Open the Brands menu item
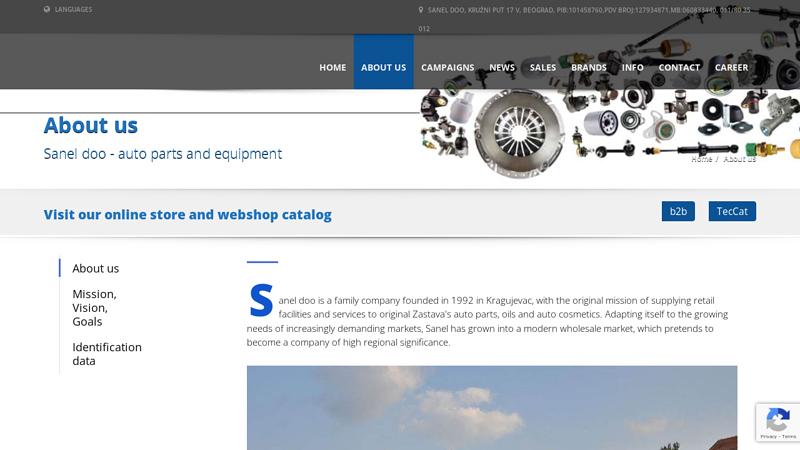The height and width of the screenshot is (450, 800). [x=589, y=67]
